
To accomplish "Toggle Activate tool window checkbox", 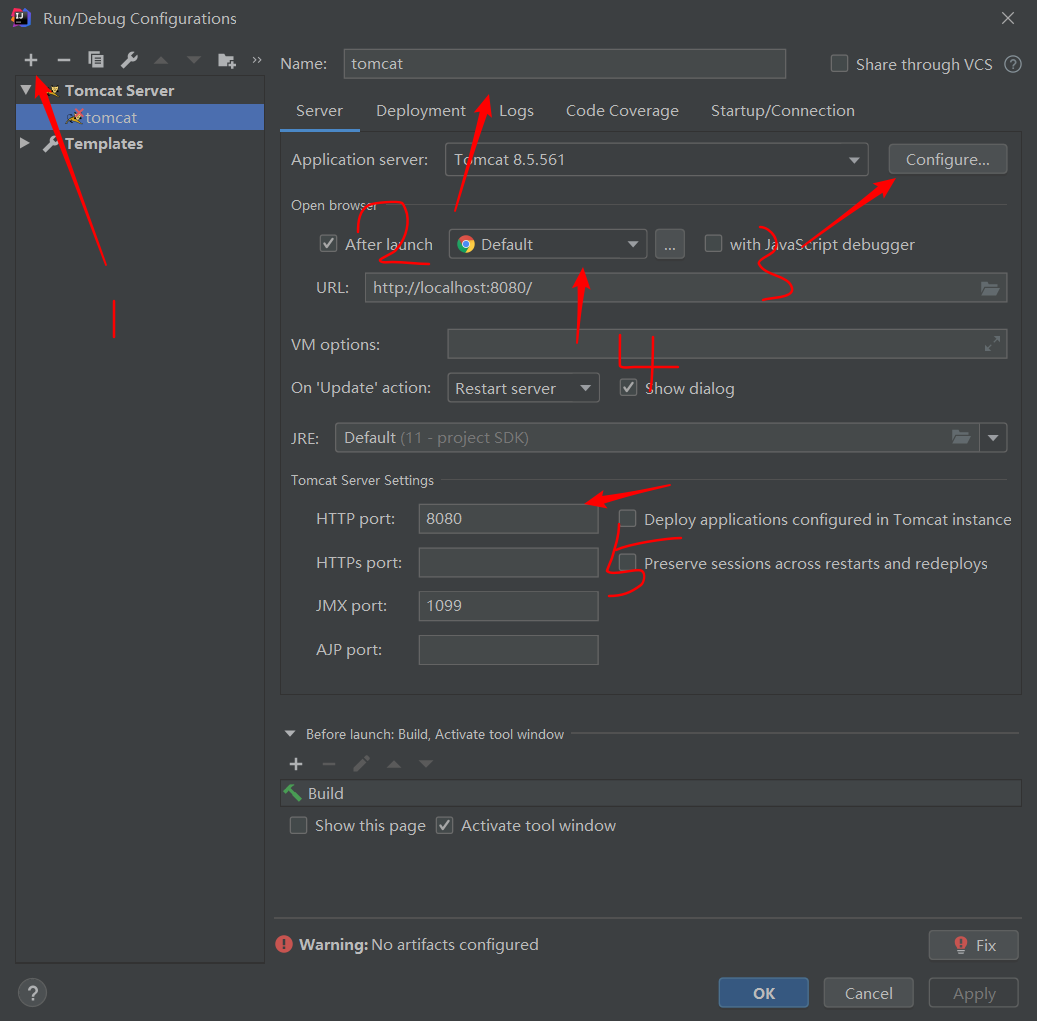I will pos(444,825).
